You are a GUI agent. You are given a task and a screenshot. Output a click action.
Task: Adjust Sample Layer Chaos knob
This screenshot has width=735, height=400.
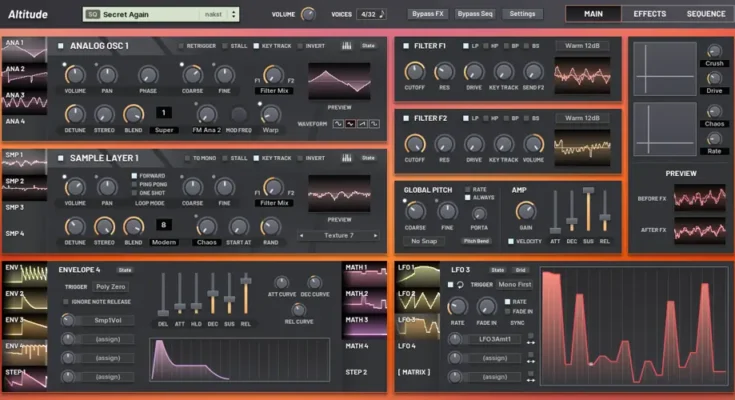(x=206, y=226)
